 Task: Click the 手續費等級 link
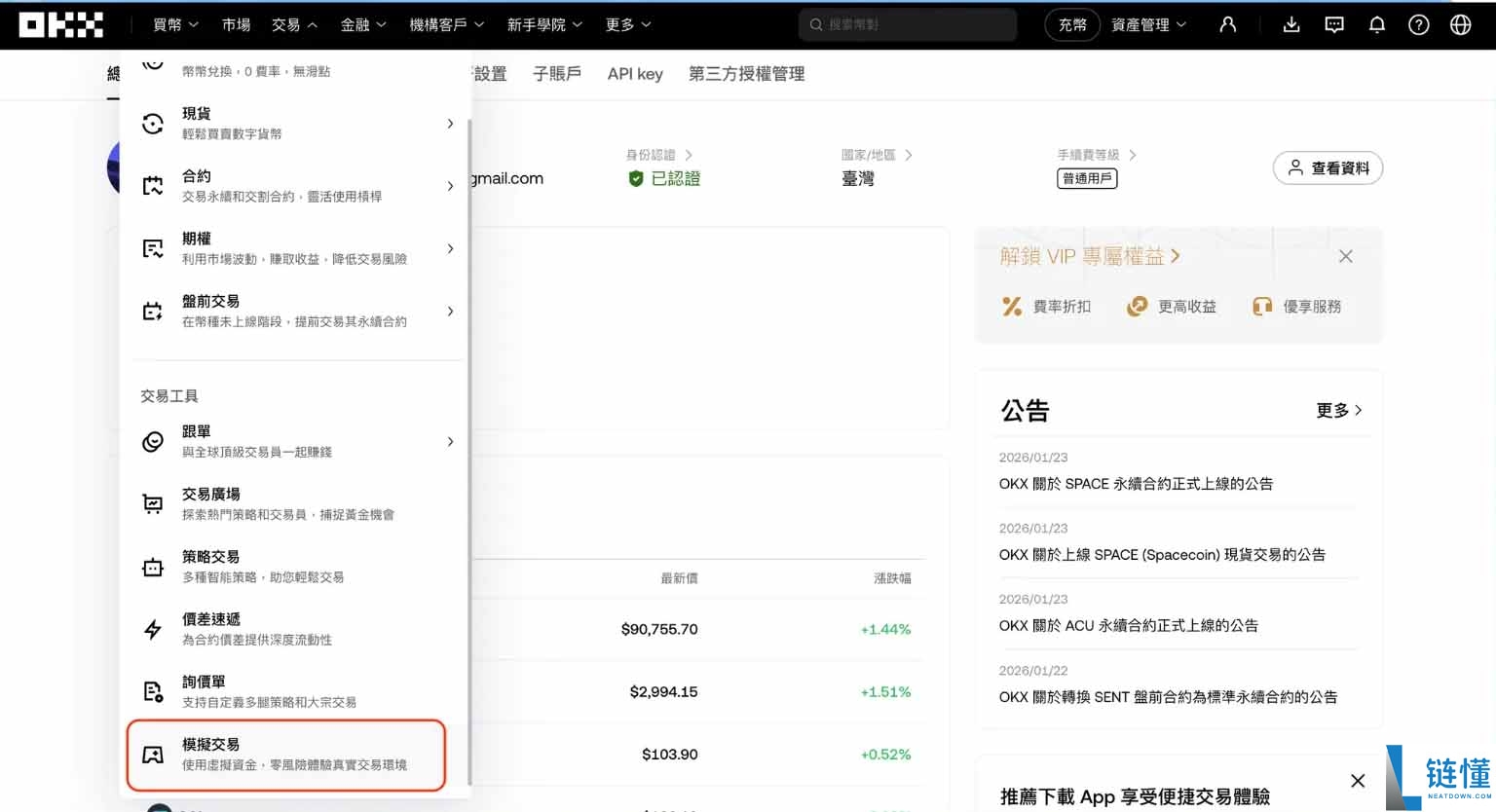point(1097,155)
